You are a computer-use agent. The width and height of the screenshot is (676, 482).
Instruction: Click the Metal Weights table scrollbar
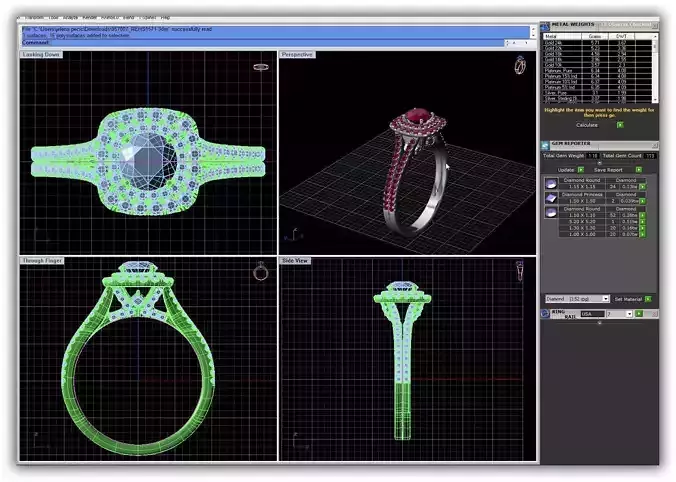pos(655,68)
